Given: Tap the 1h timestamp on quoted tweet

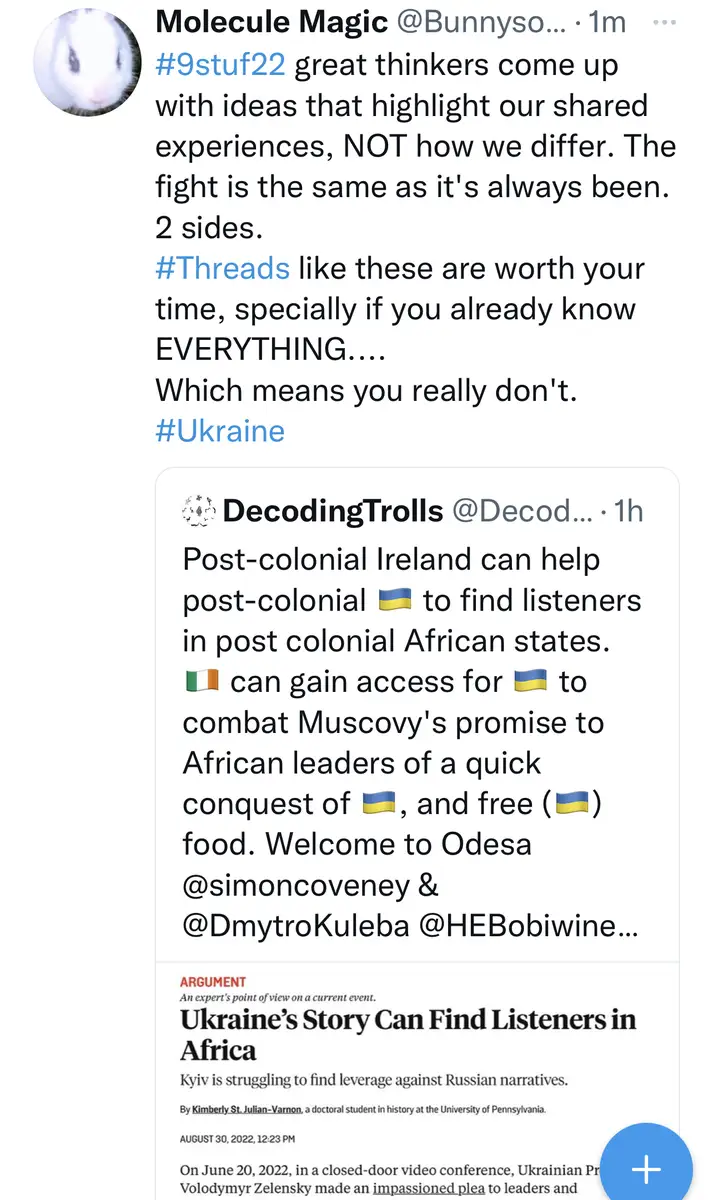Looking at the screenshot, I should click(x=629, y=511).
